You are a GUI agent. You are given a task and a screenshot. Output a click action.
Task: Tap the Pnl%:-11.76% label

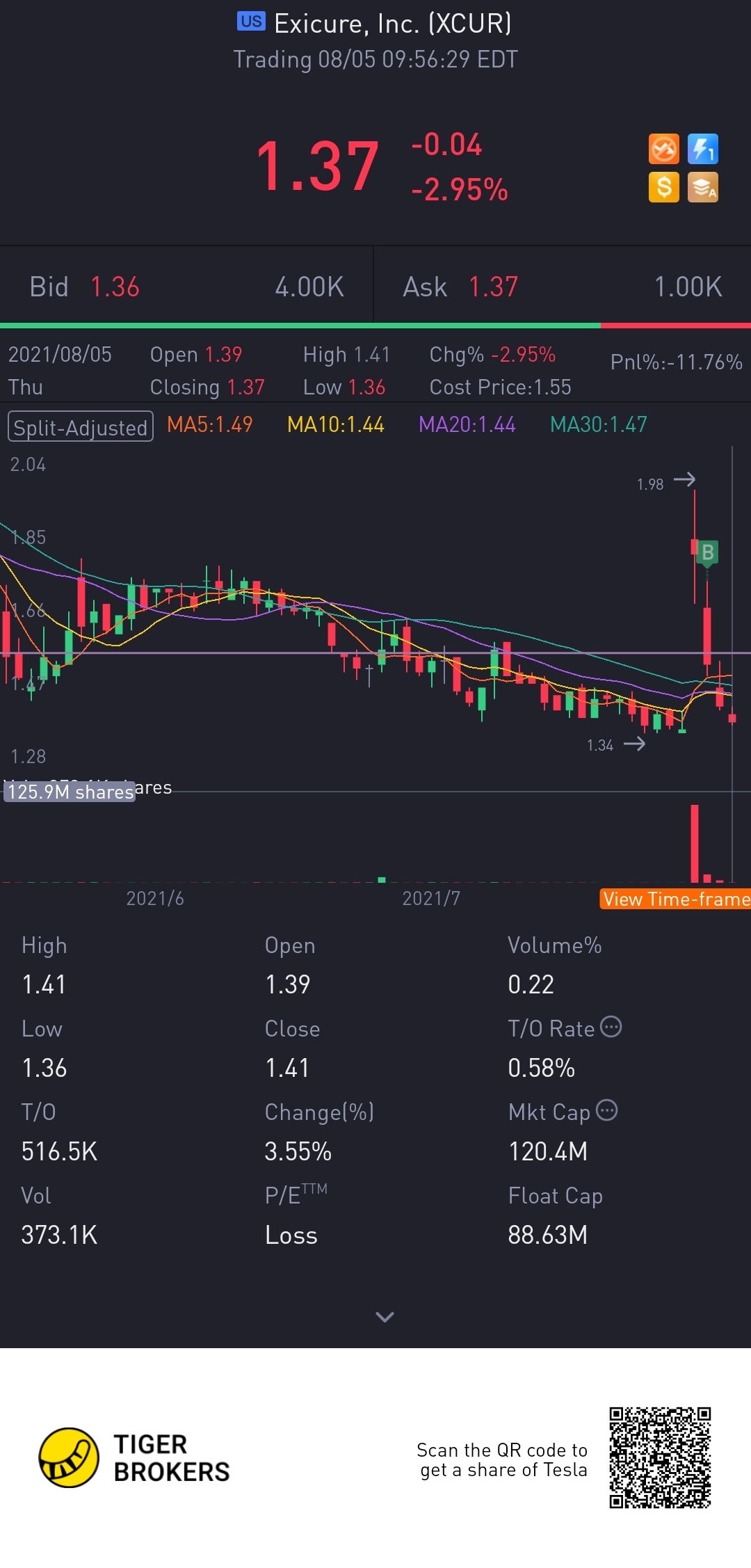(676, 362)
